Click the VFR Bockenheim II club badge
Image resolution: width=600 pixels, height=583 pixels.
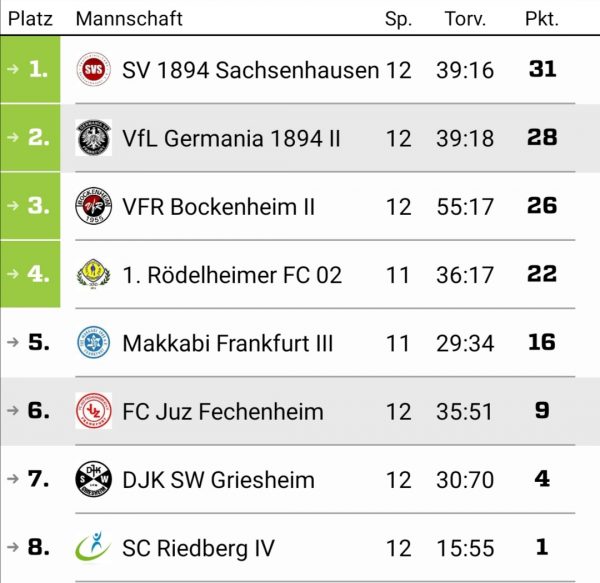(x=93, y=206)
